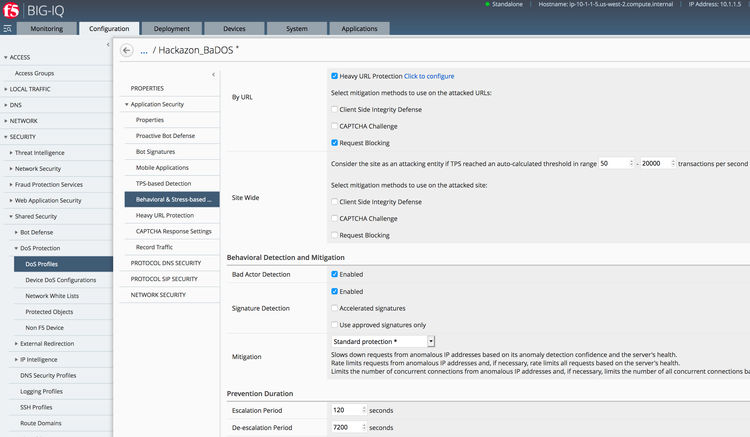The height and width of the screenshot is (437, 750).
Task: Switch to the Monitoring tab
Action: pyautogui.click(x=46, y=29)
